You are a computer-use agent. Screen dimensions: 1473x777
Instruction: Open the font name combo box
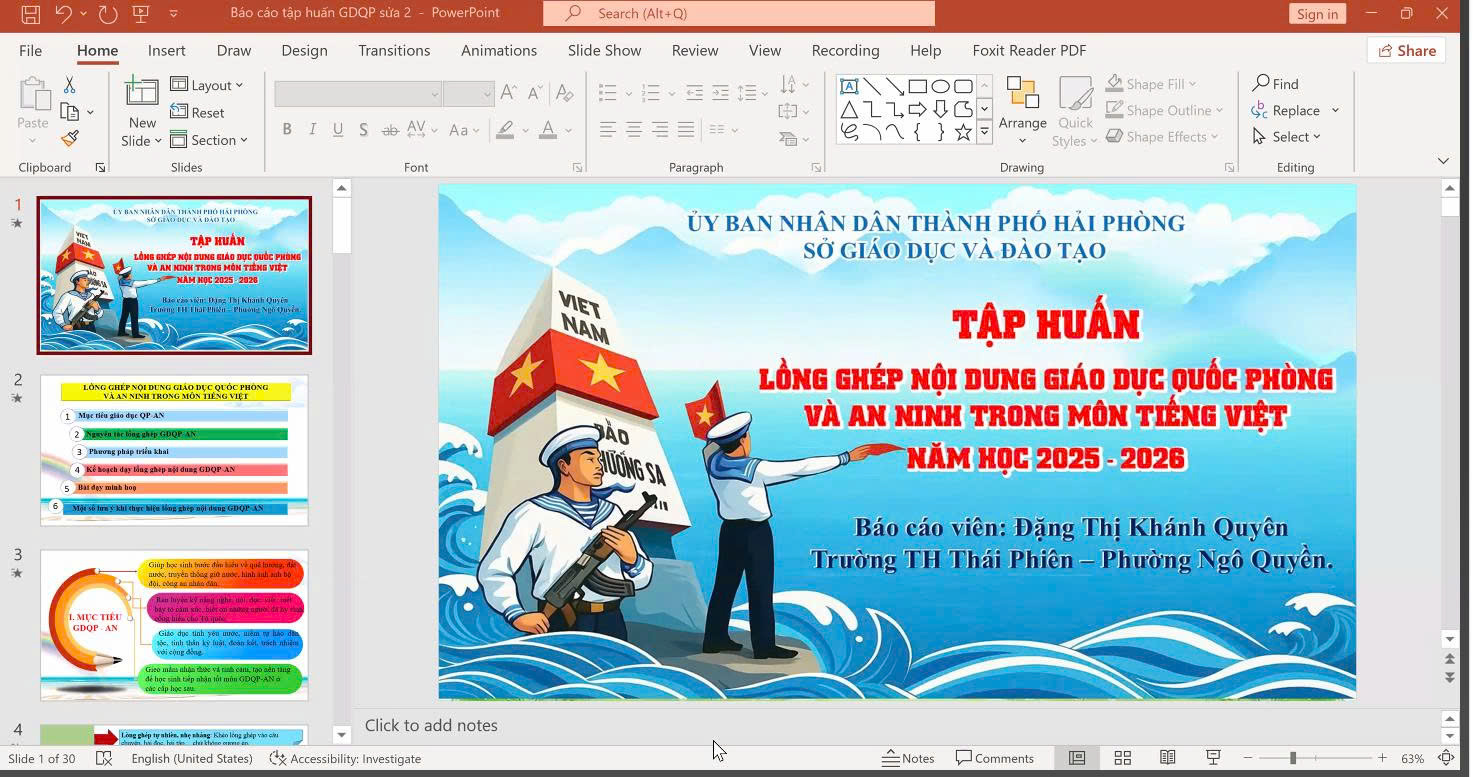(358, 94)
